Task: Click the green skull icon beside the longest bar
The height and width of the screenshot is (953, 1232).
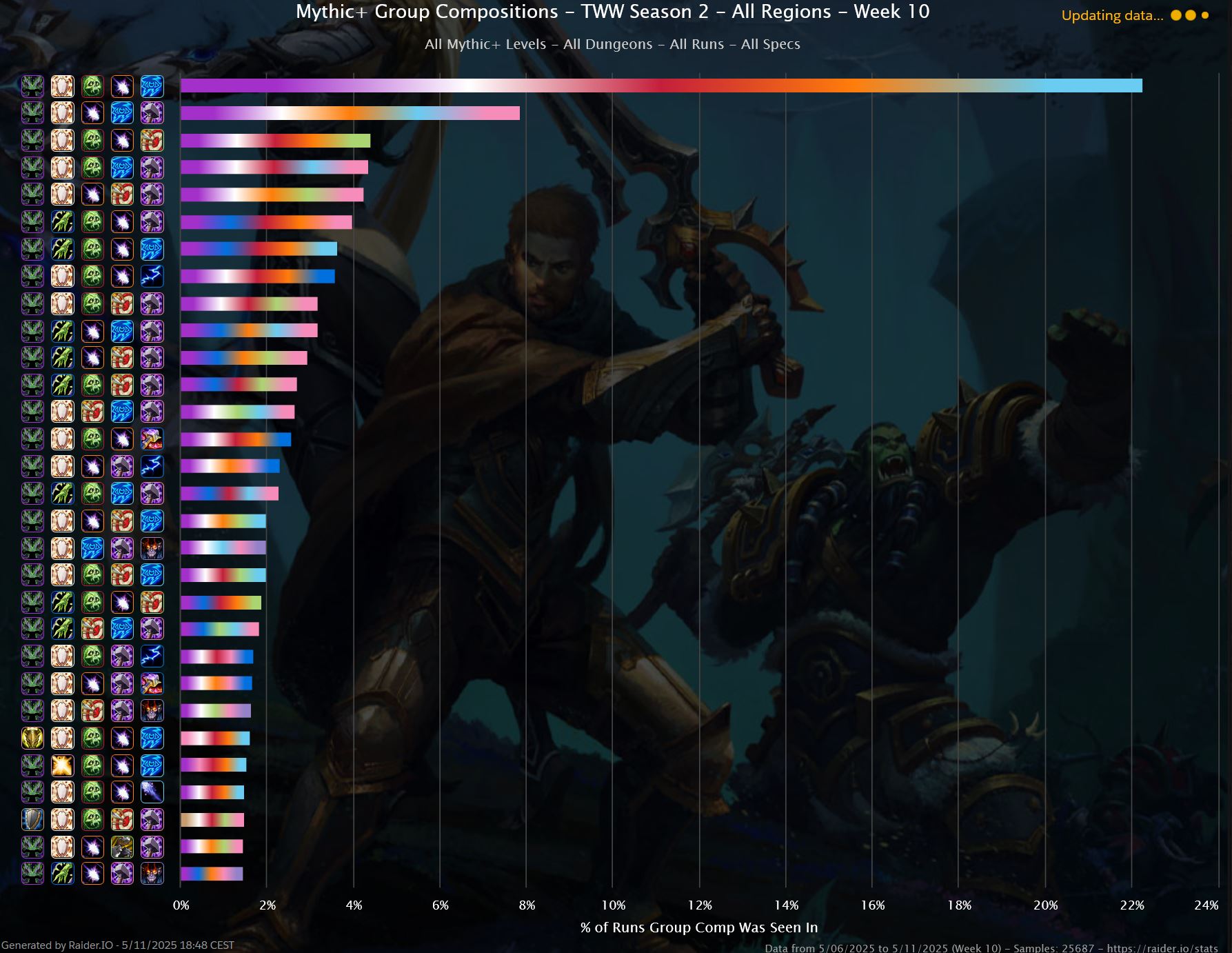Action: click(x=92, y=86)
